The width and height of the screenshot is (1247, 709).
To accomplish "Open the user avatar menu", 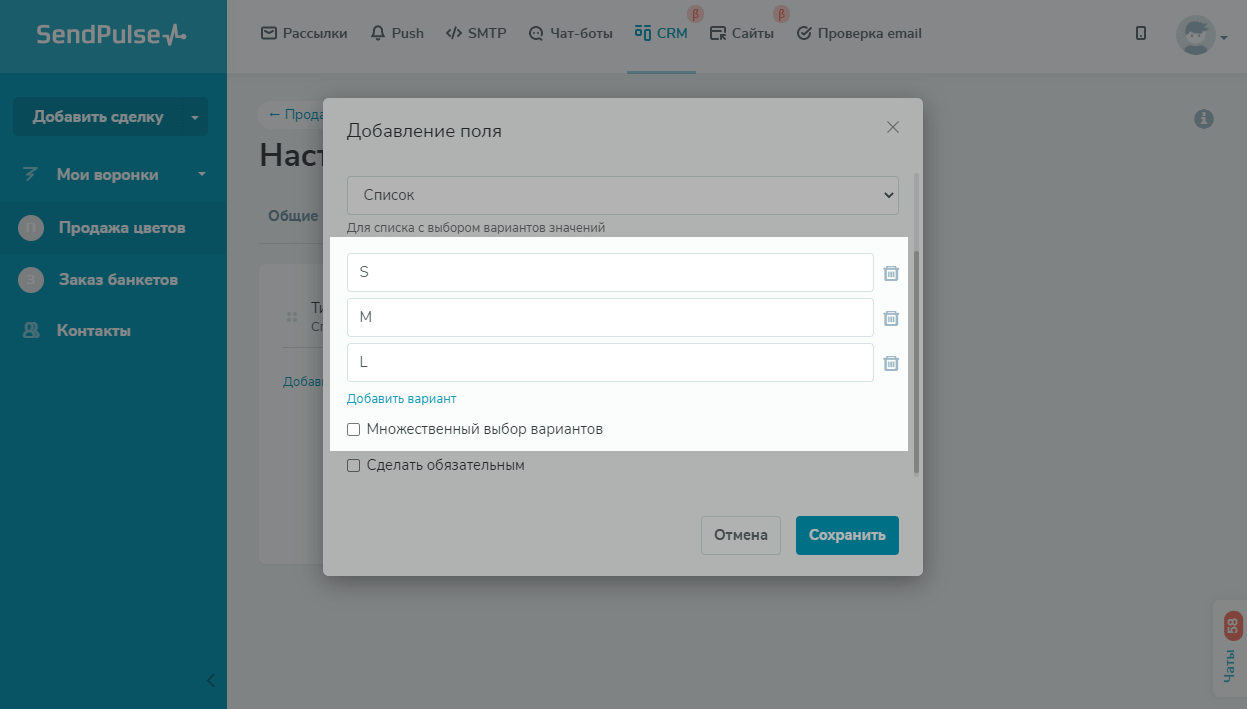I will pyautogui.click(x=1199, y=35).
